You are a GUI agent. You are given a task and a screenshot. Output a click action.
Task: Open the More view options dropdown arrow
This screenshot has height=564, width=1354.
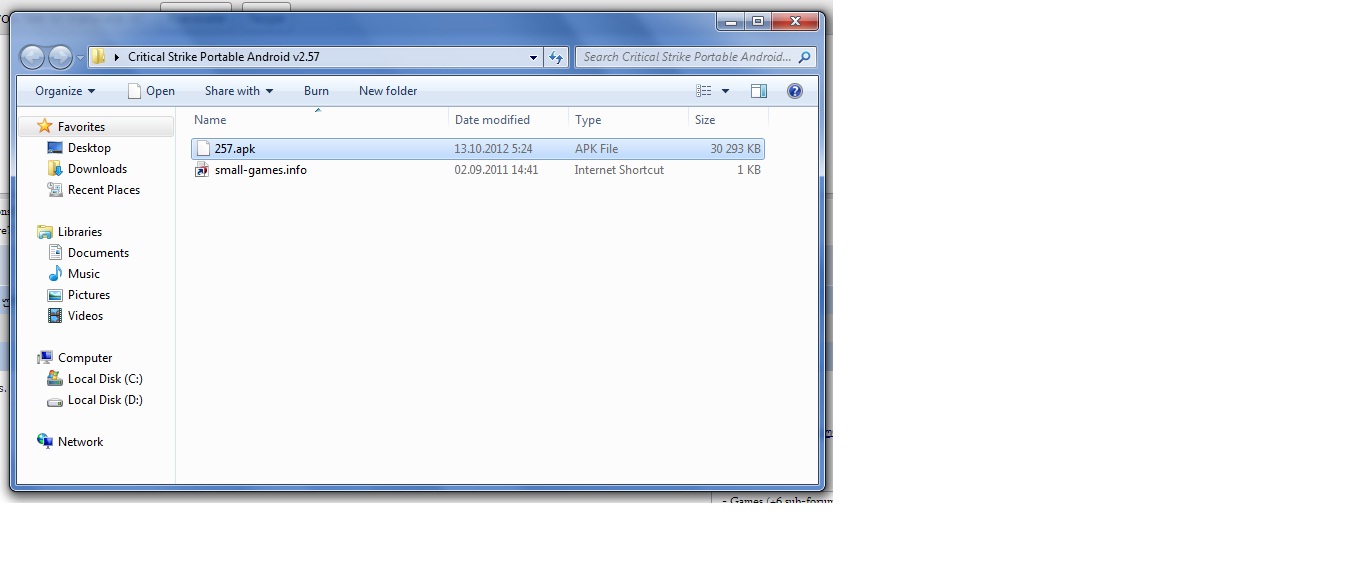725,91
